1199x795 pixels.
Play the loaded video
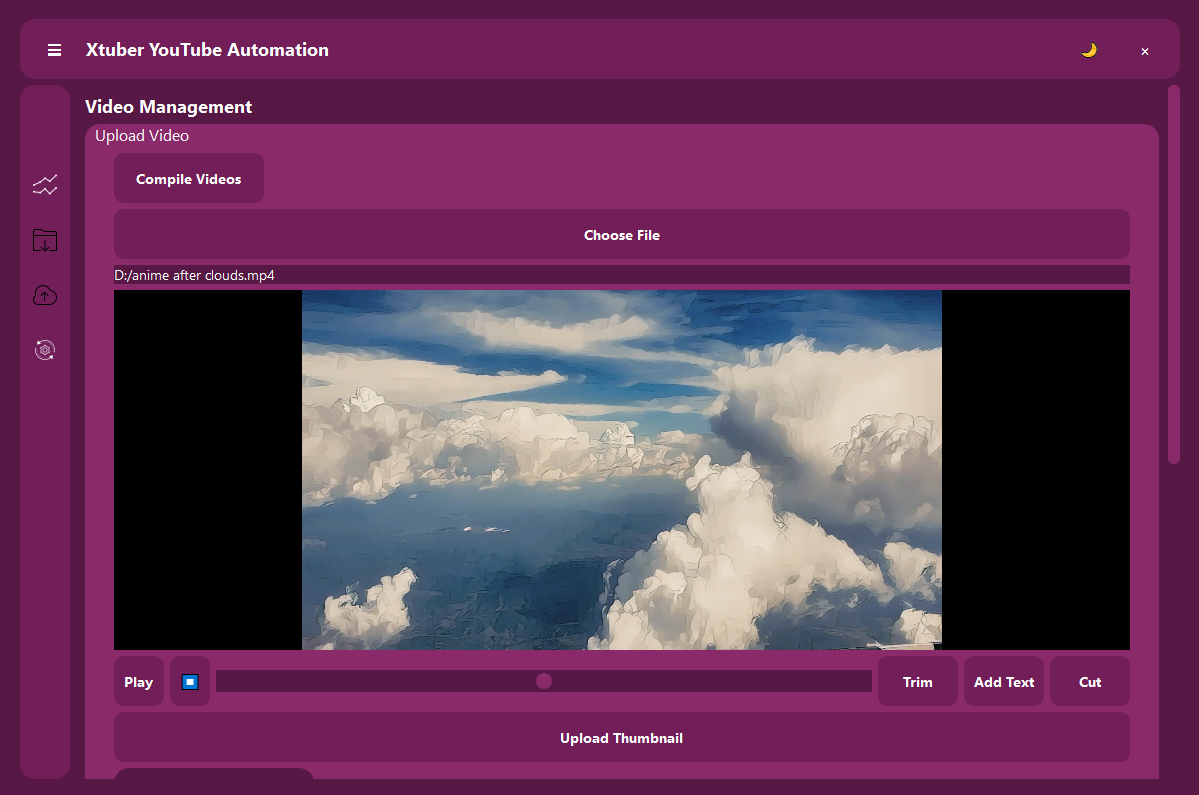coord(138,682)
